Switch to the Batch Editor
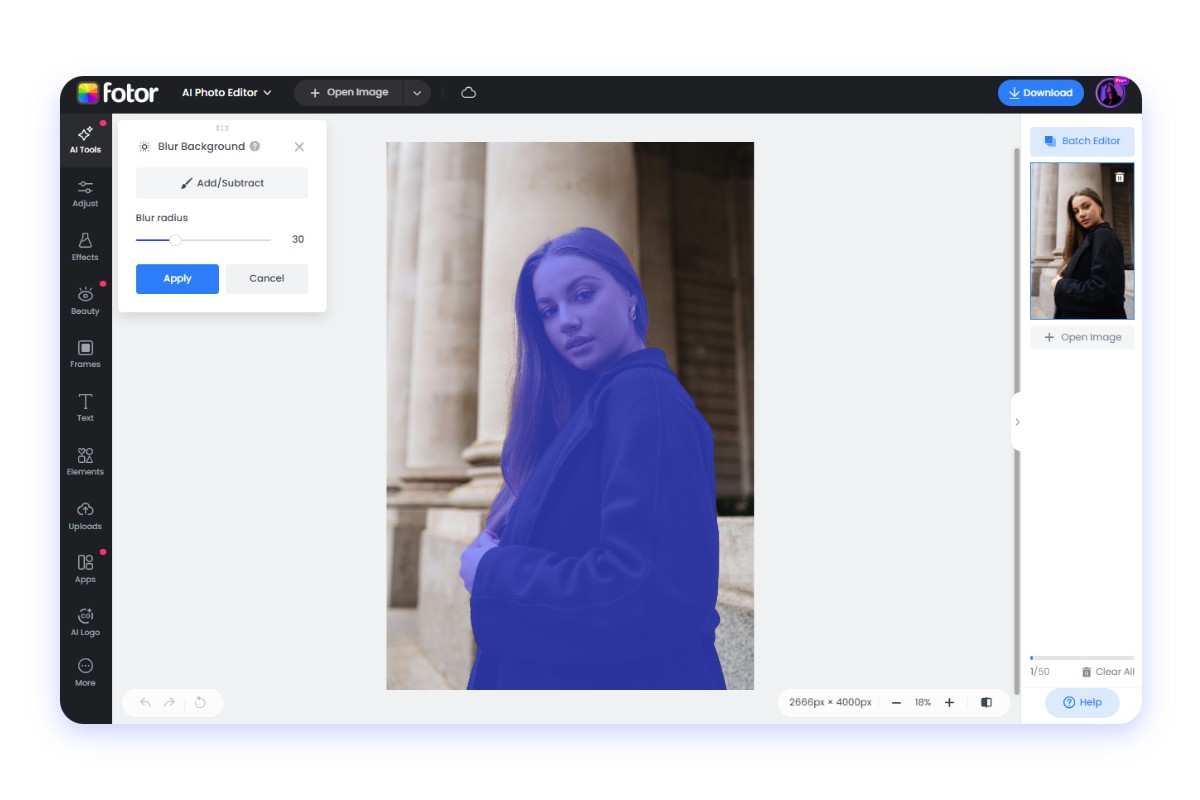Viewport: 1200px width, 800px height. 1081,141
